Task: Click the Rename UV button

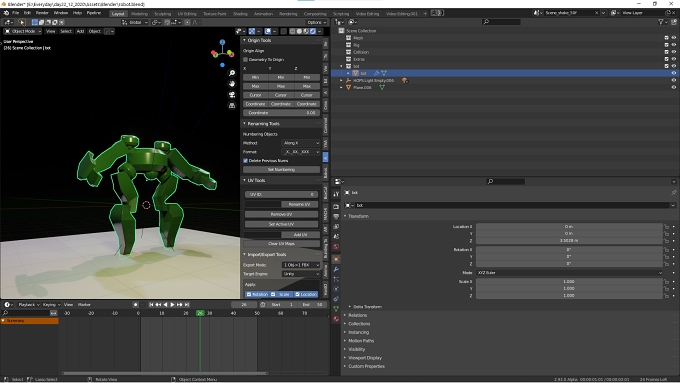Action: [x=300, y=204]
